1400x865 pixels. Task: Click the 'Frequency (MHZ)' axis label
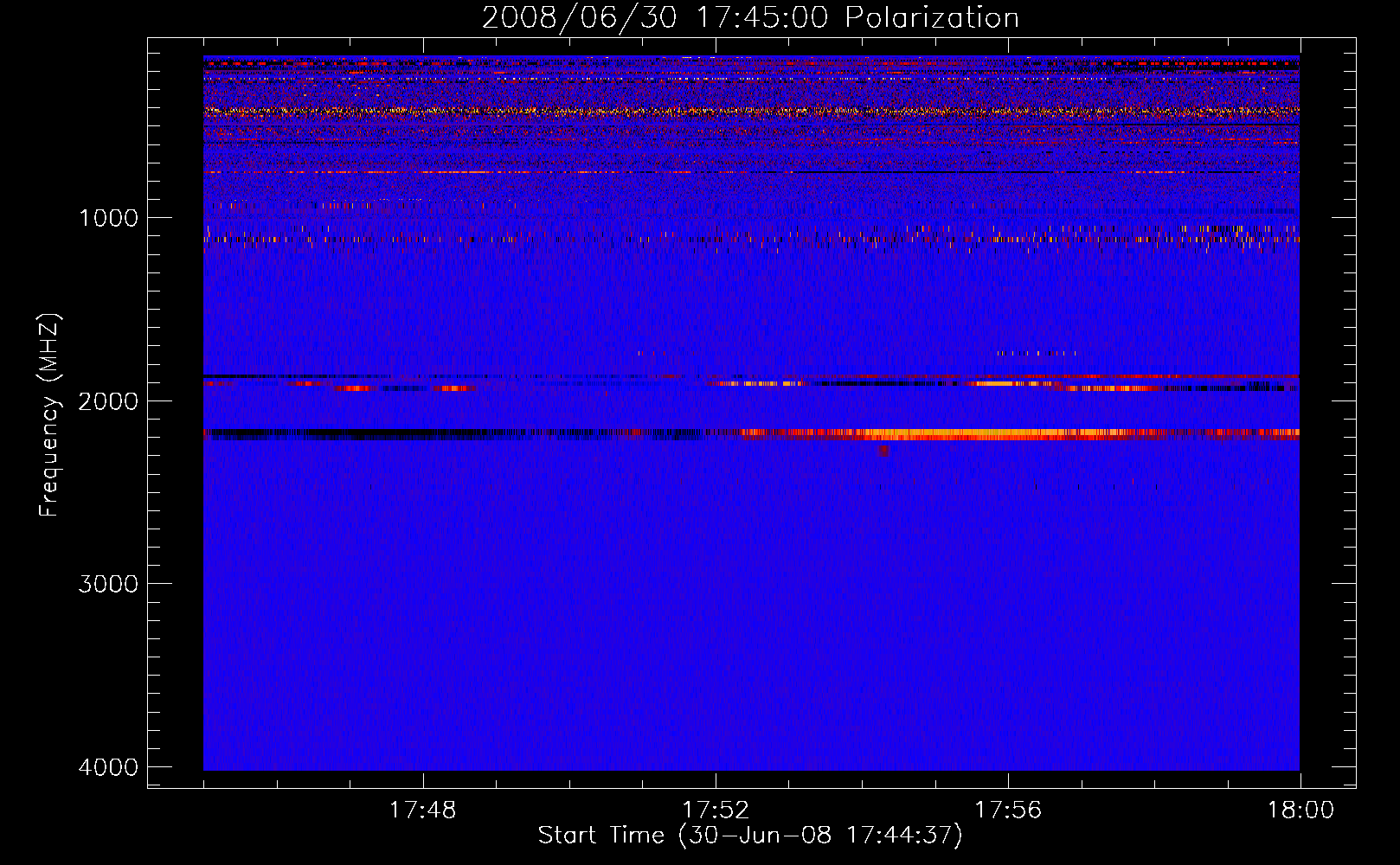[x=49, y=415]
